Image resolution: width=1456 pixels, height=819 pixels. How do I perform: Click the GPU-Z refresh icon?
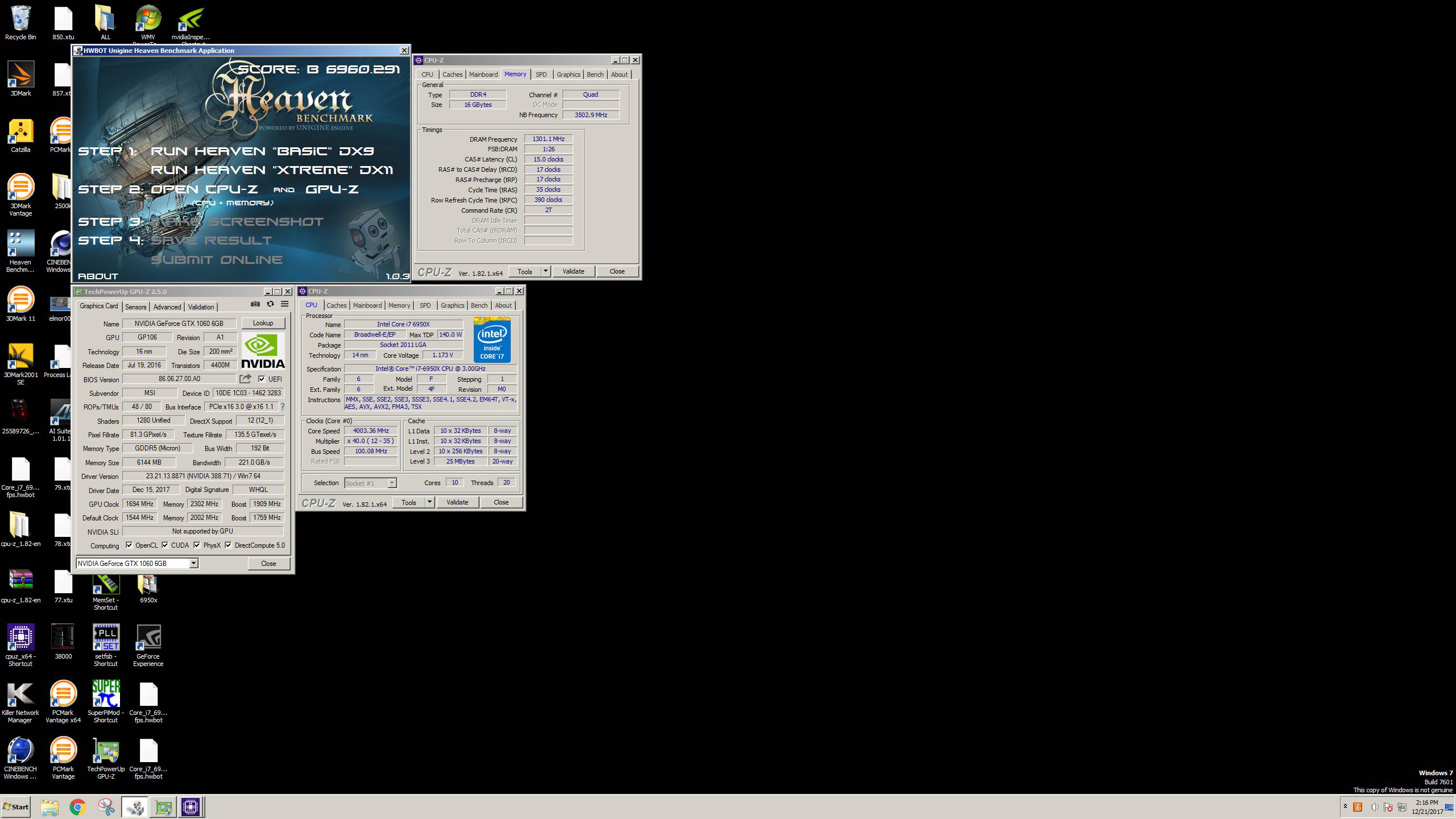270,304
